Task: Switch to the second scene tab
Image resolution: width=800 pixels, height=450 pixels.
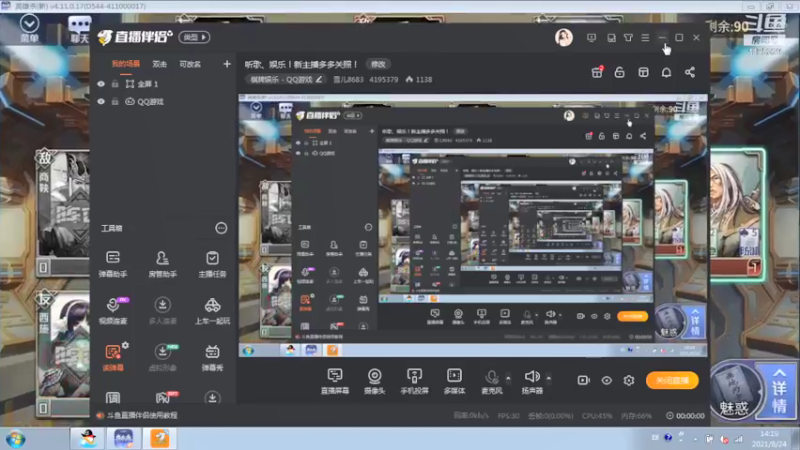Action: (159, 64)
